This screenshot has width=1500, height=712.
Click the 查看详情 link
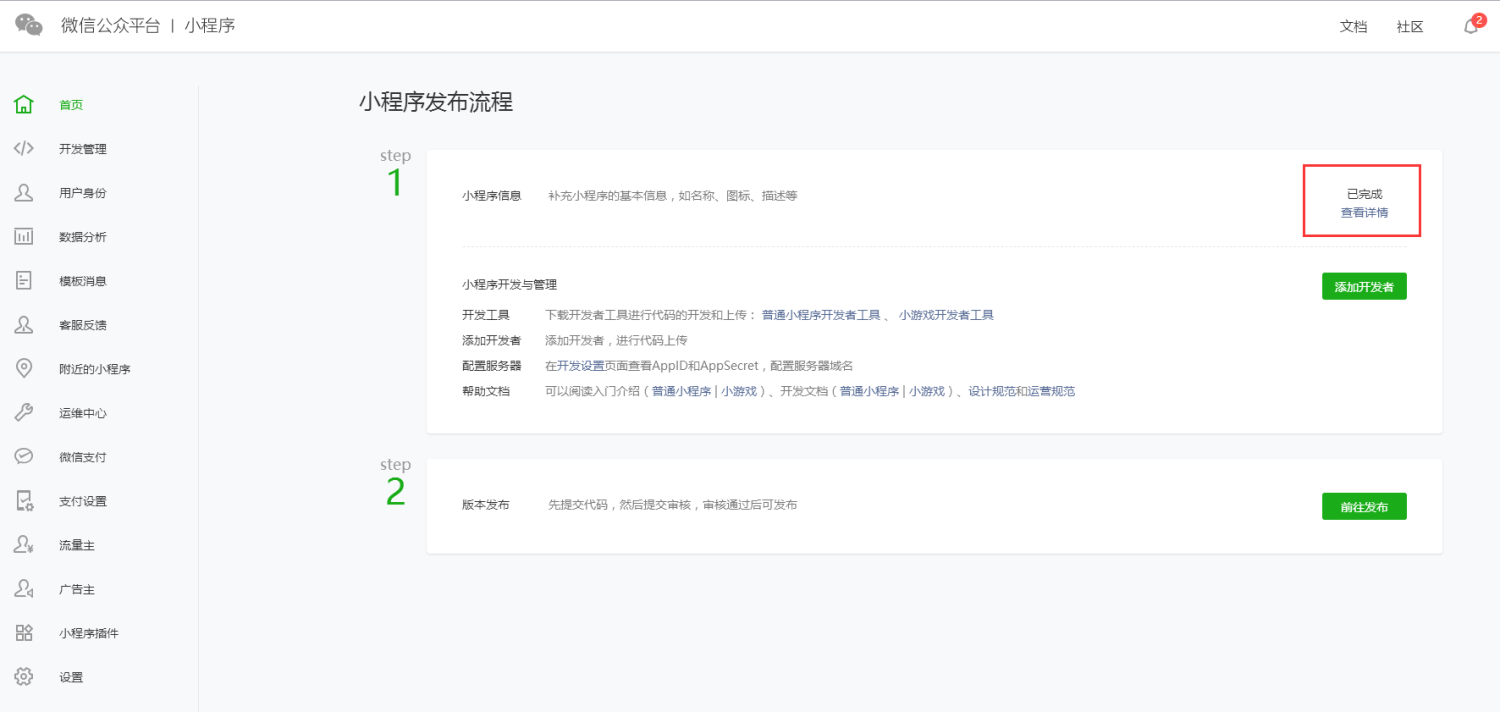click(1364, 213)
